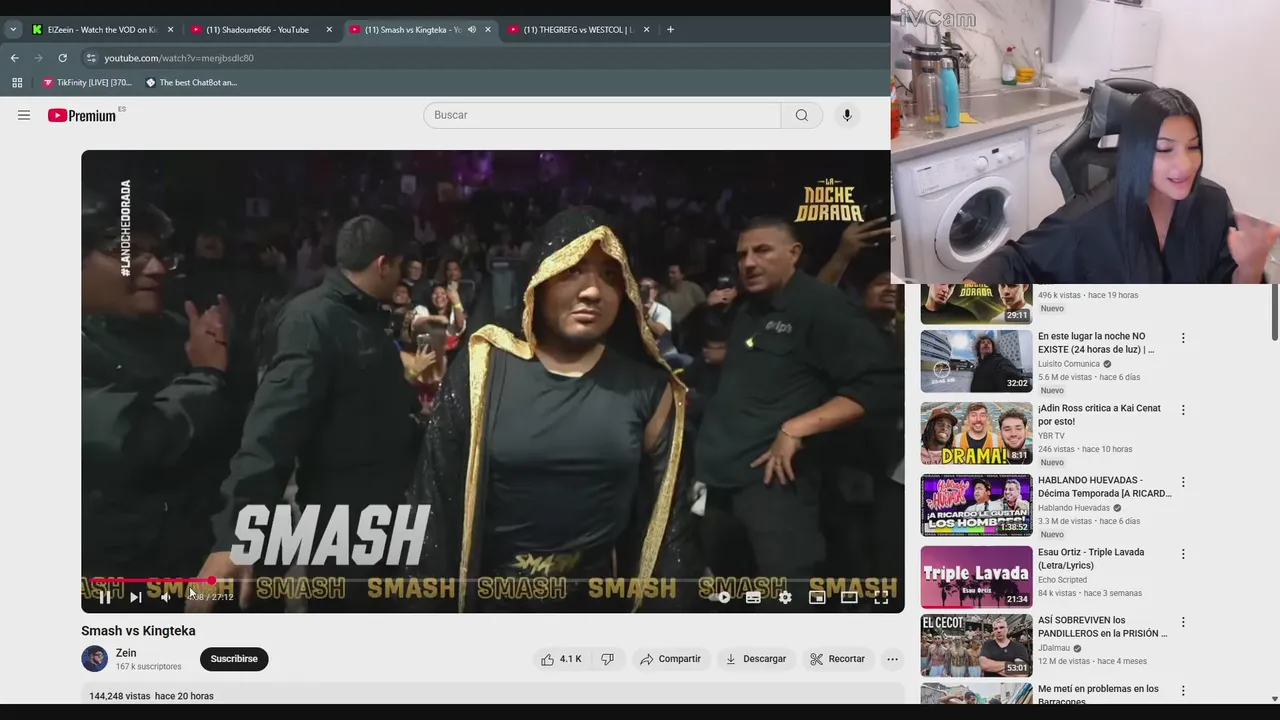Image resolution: width=1280 pixels, height=720 pixels.
Task: Pause the video playback
Action: pyautogui.click(x=105, y=597)
